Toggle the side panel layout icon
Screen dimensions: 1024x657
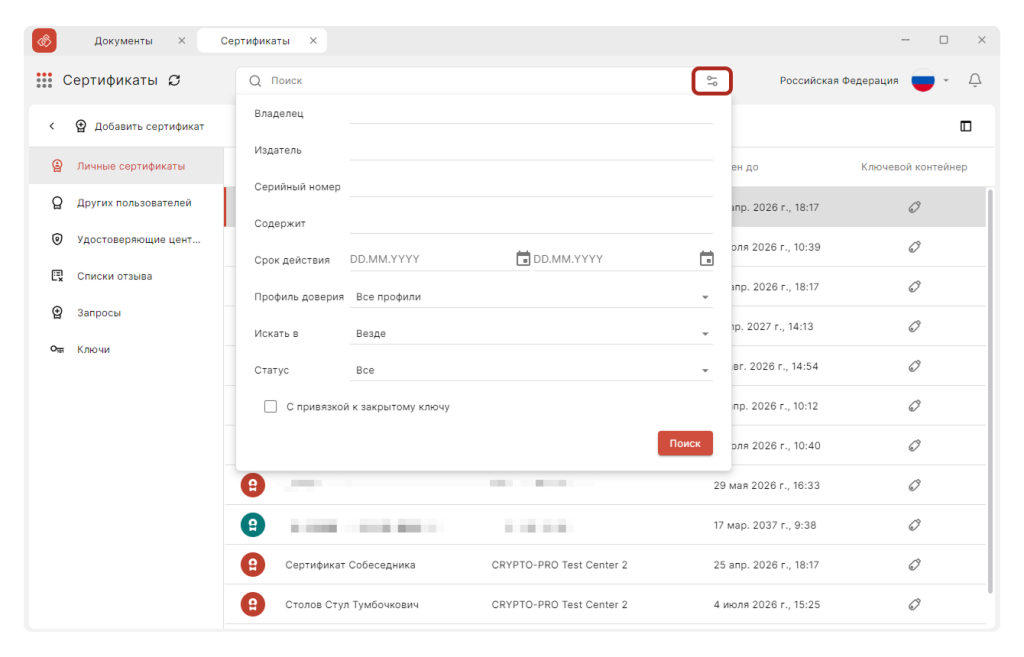point(966,126)
